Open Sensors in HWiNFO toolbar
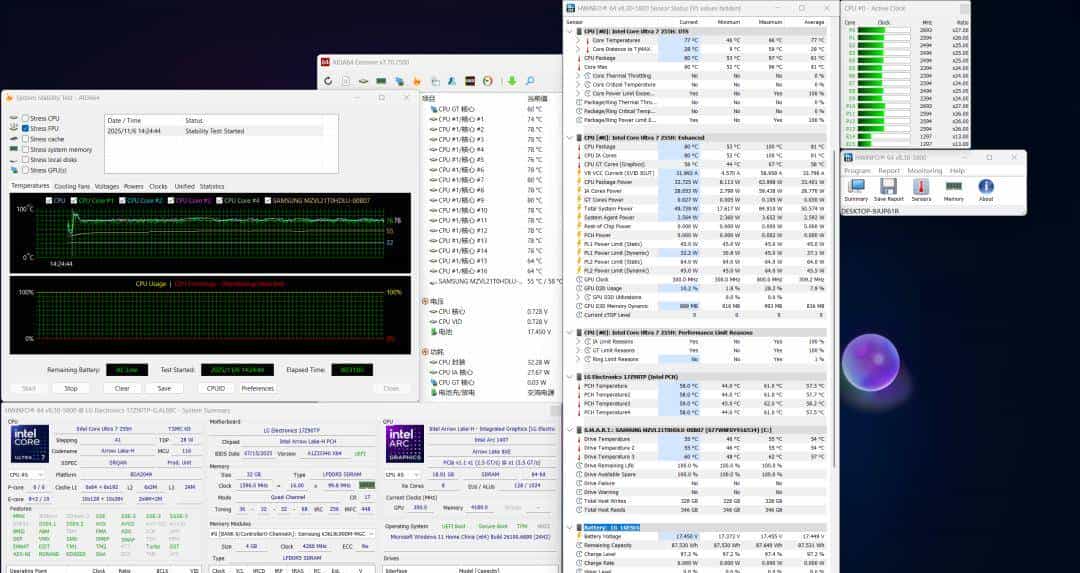1080x573 pixels. (x=921, y=187)
